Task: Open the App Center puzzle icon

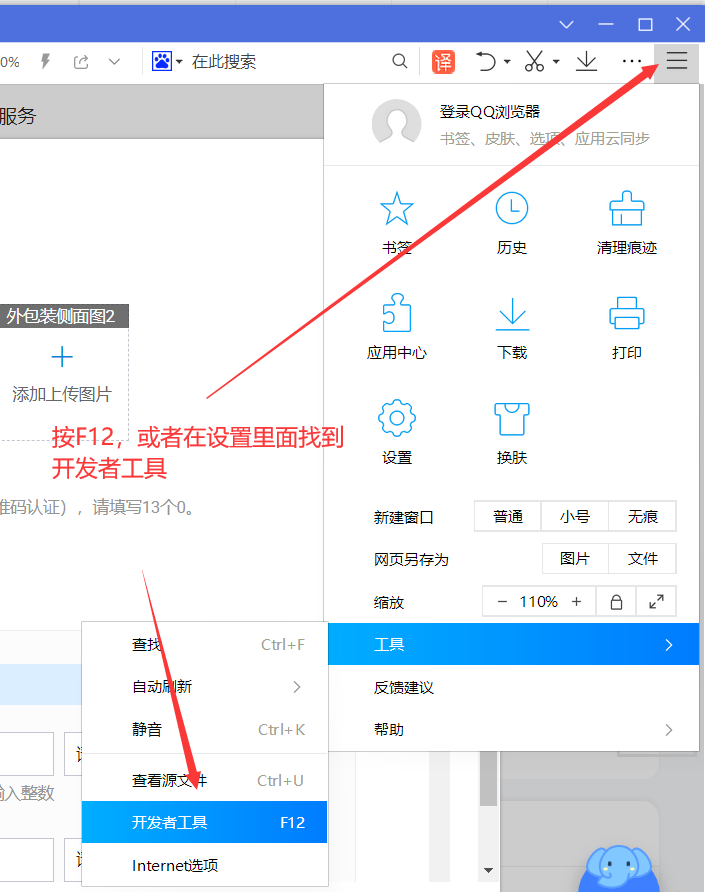Action: (x=397, y=315)
